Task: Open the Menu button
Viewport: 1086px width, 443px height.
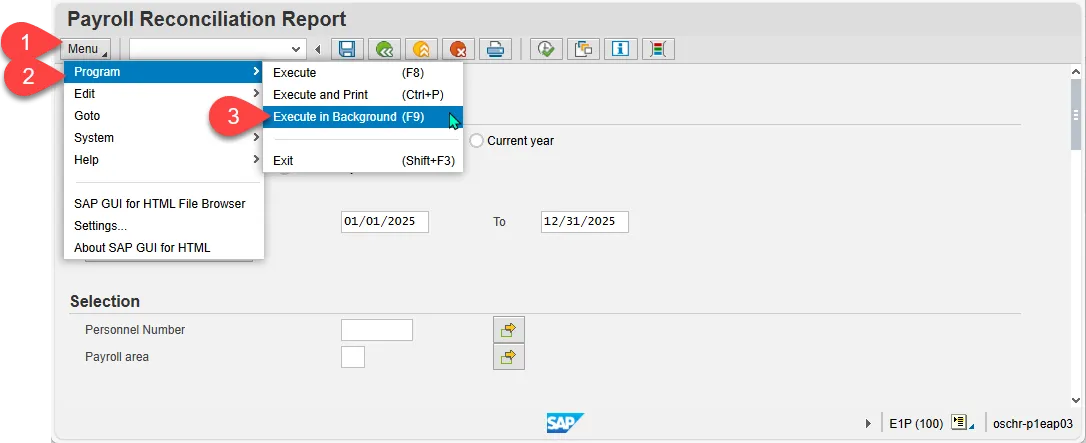Action: click(x=86, y=49)
